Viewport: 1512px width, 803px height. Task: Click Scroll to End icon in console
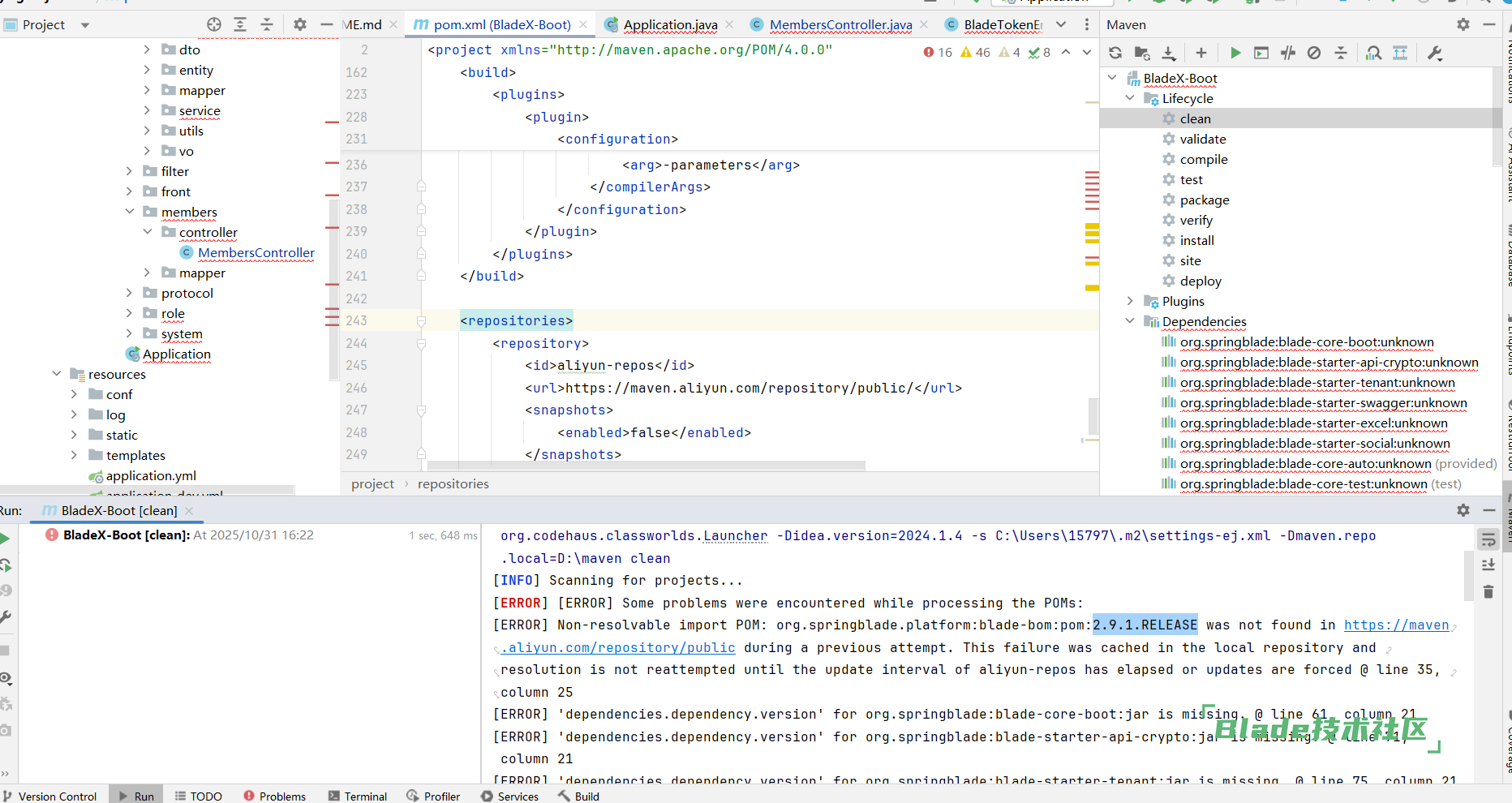coord(1488,565)
